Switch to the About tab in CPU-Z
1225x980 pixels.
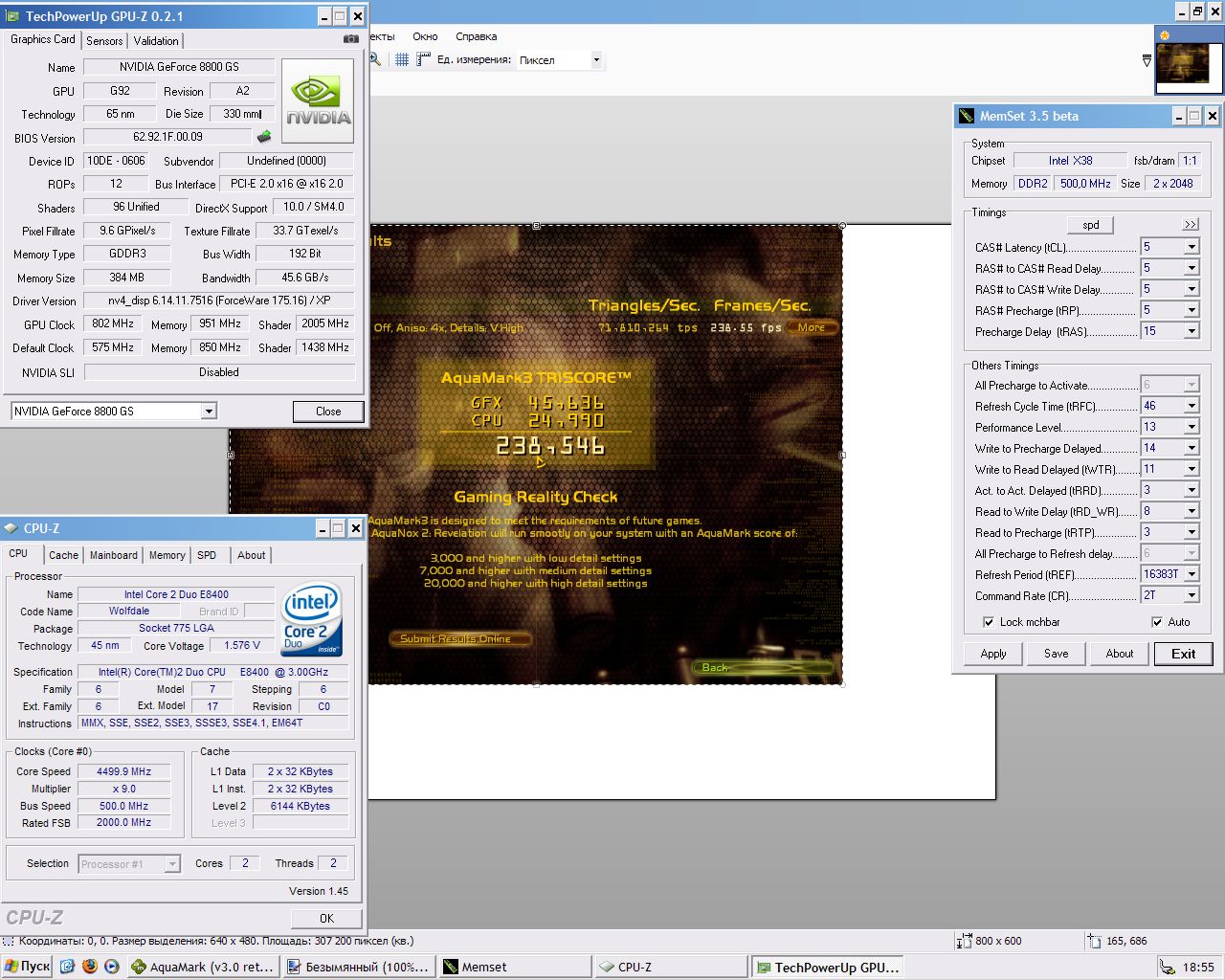click(x=252, y=555)
